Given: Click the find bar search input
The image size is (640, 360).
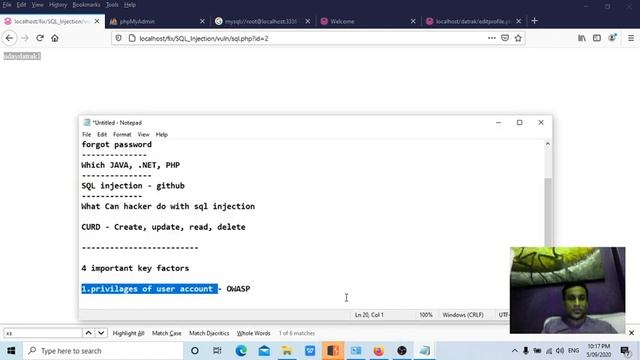Looking at the screenshot, I should point(43,333).
